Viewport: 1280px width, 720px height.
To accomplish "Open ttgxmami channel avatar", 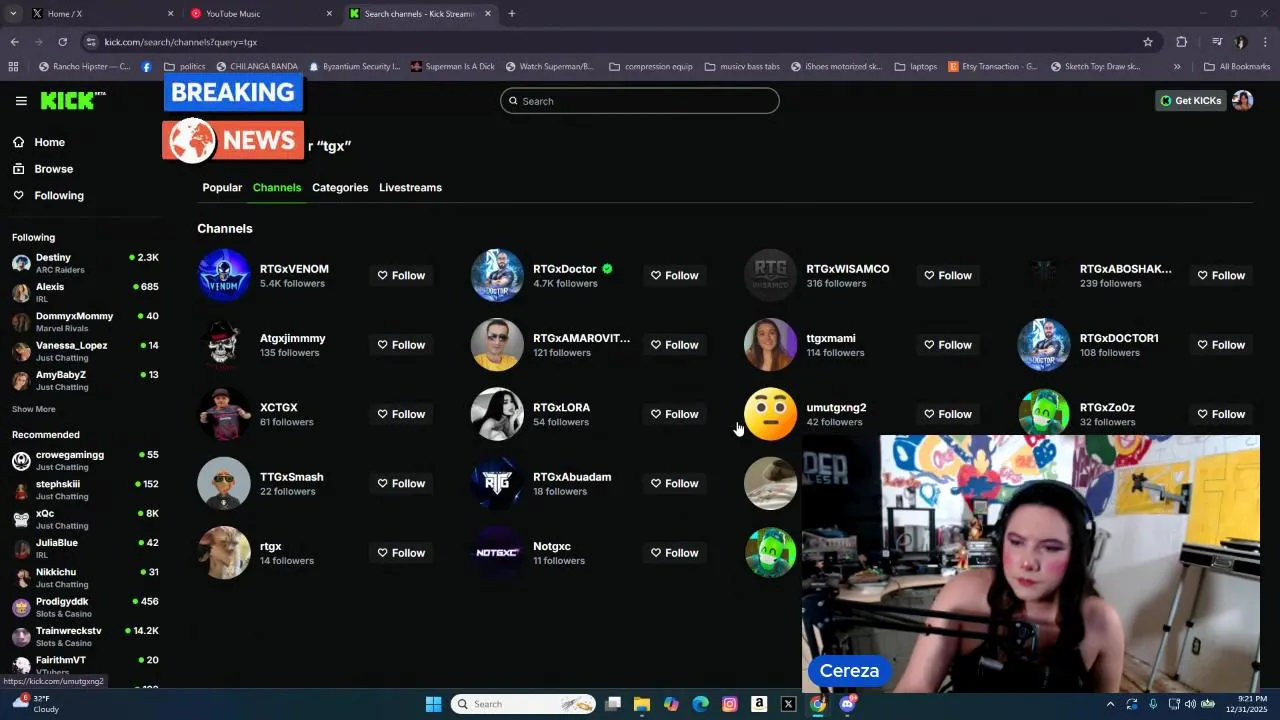I will [x=770, y=344].
